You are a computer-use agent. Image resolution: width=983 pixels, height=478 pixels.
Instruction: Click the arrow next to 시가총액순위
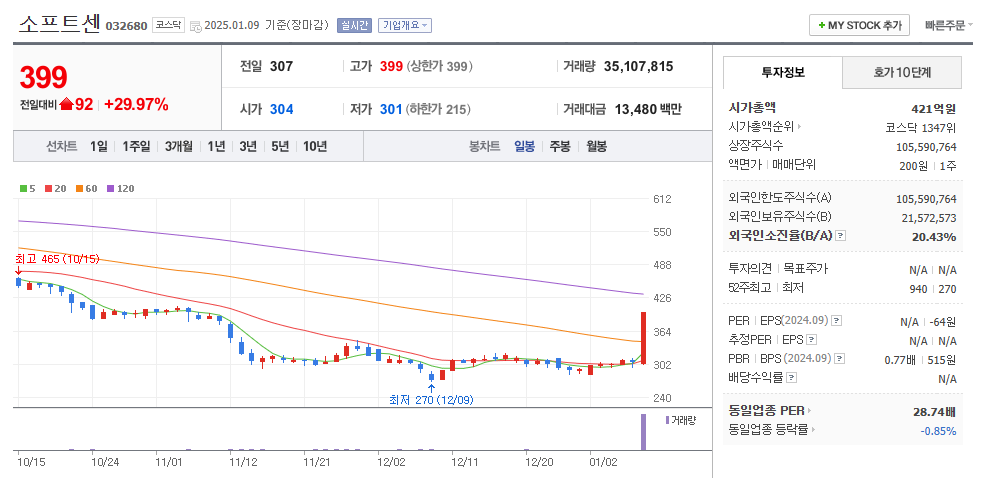[x=799, y=127]
